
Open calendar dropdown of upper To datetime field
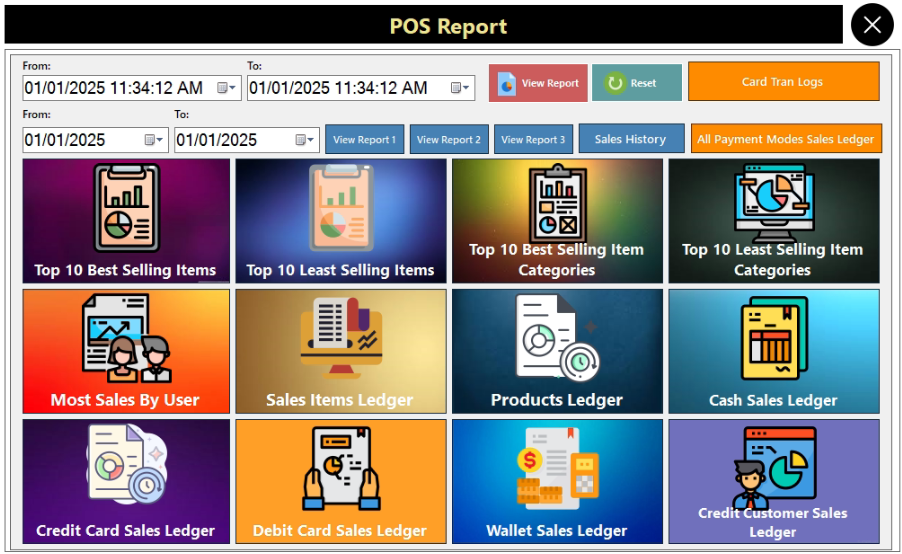[x=460, y=88]
